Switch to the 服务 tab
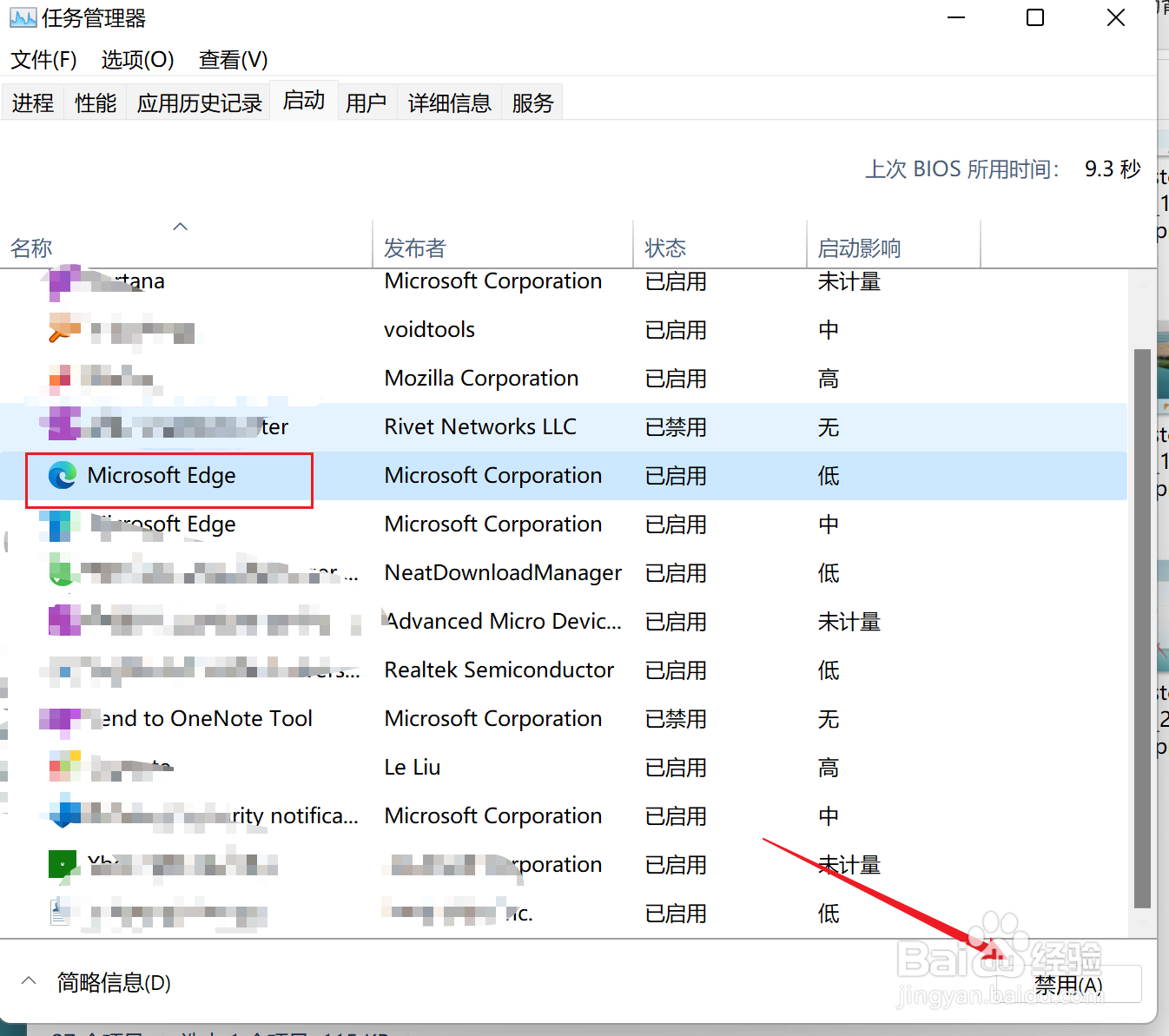This screenshot has height=1036, width=1169. (532, 102)
